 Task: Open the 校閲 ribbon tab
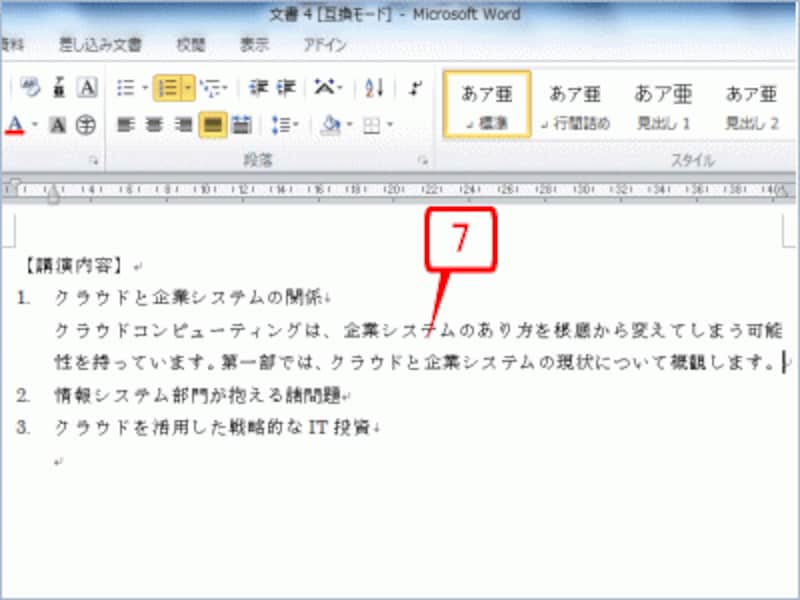[190, 45]
